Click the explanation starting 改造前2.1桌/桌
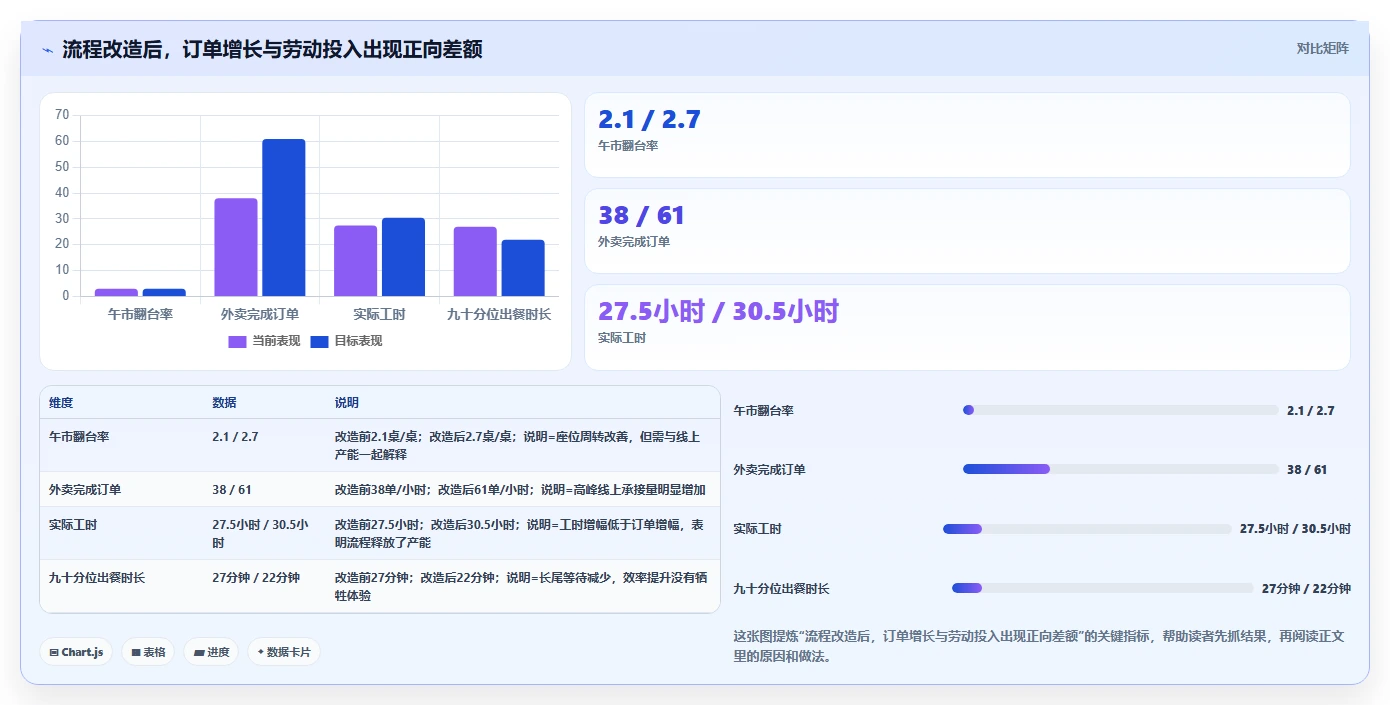 (518, 445)
